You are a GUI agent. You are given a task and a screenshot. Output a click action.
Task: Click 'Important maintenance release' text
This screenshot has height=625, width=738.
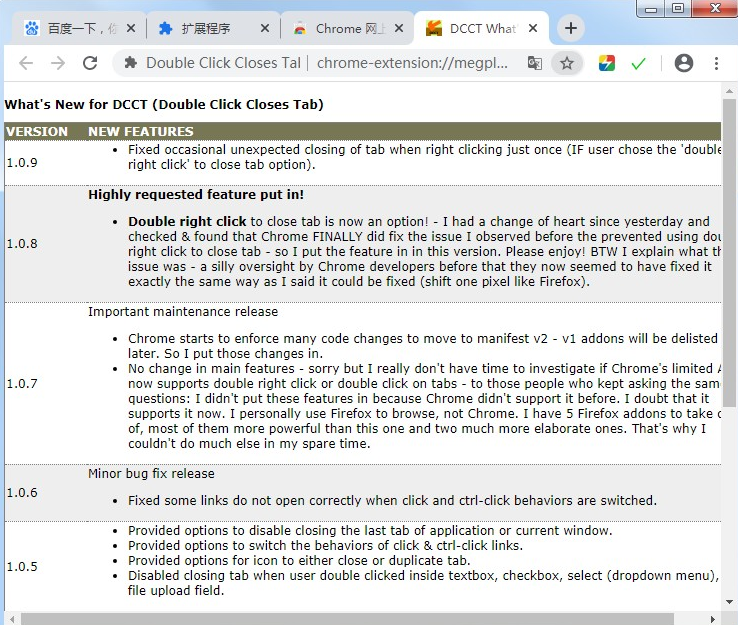[x=183, y=312]
